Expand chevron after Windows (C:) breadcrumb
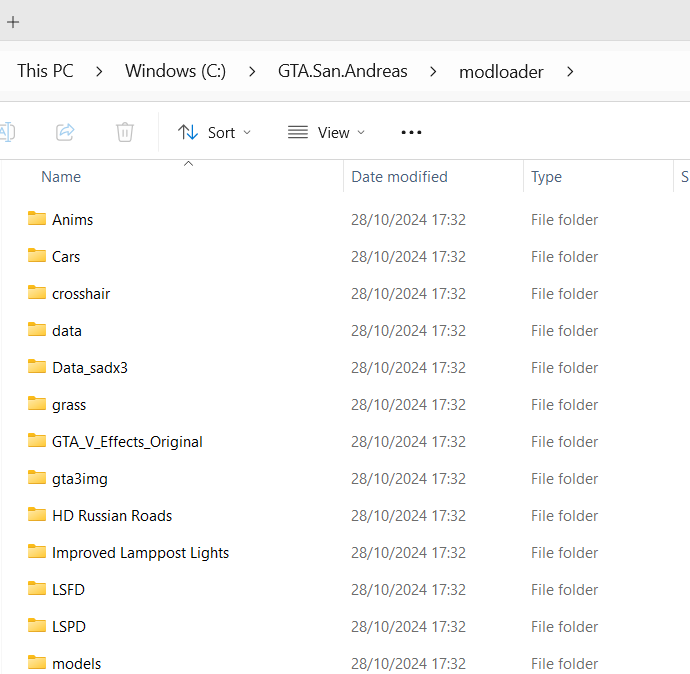The height and width of the screenshot is (674, 690). [x=252, y=72]
